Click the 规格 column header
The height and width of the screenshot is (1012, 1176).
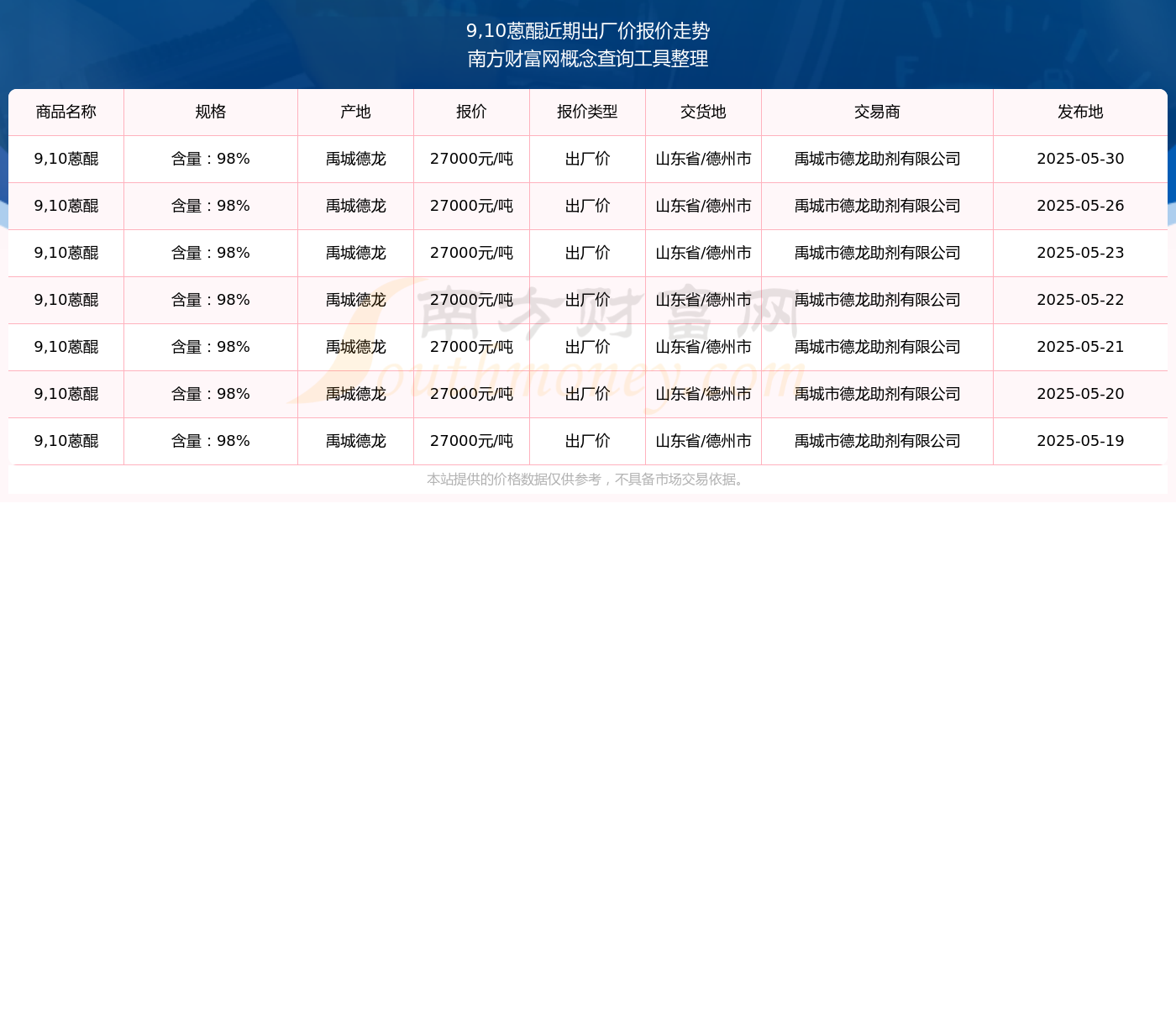(x=211, y=112)
